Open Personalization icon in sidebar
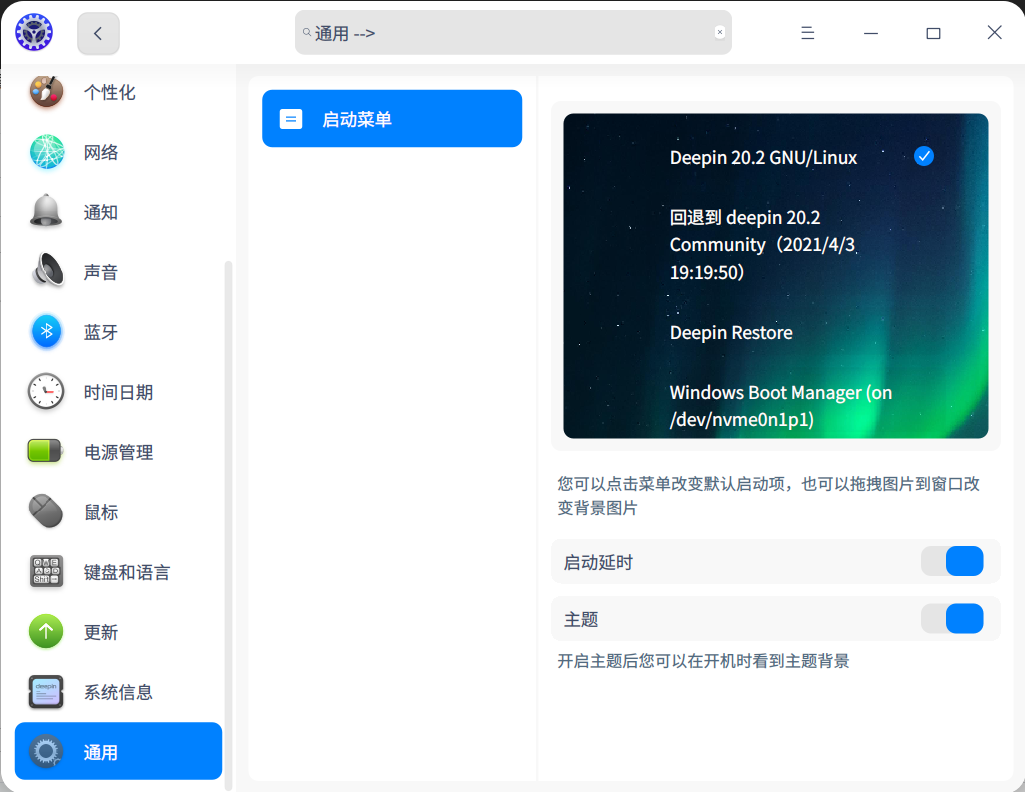Screen dimensions: 1025x792 coord(46,91)
